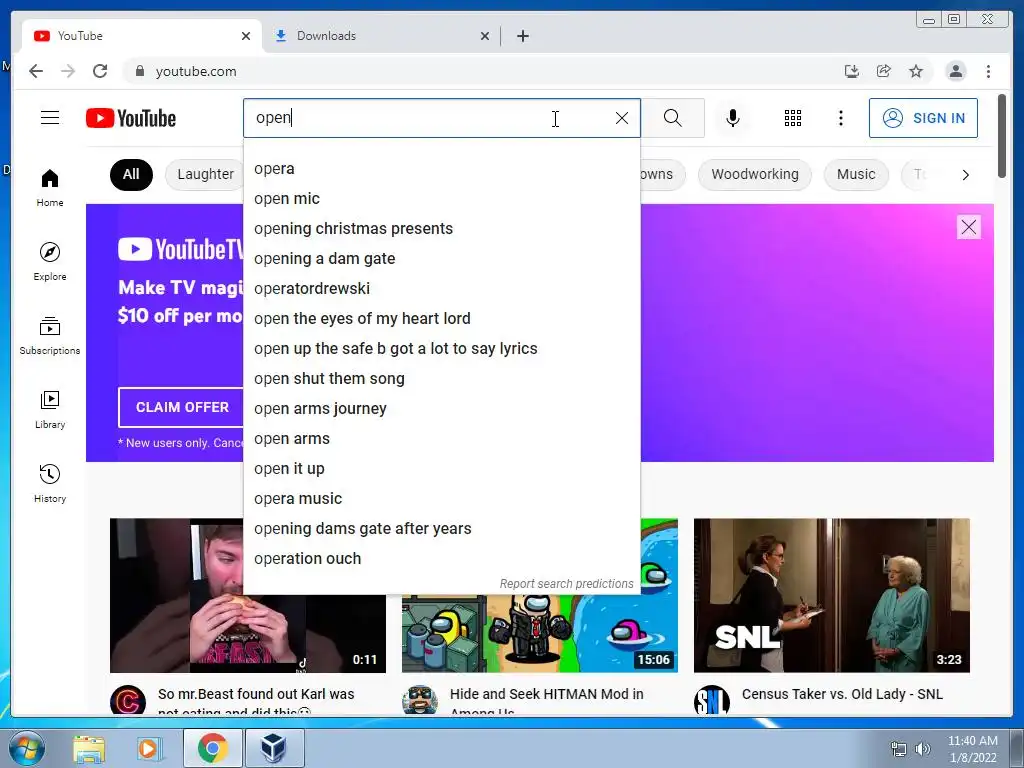This screenshot has width=1024, height=768.
Task: Open Windows Explorer from taskbar
Action: pyautogui.click(x=89, y=749)
